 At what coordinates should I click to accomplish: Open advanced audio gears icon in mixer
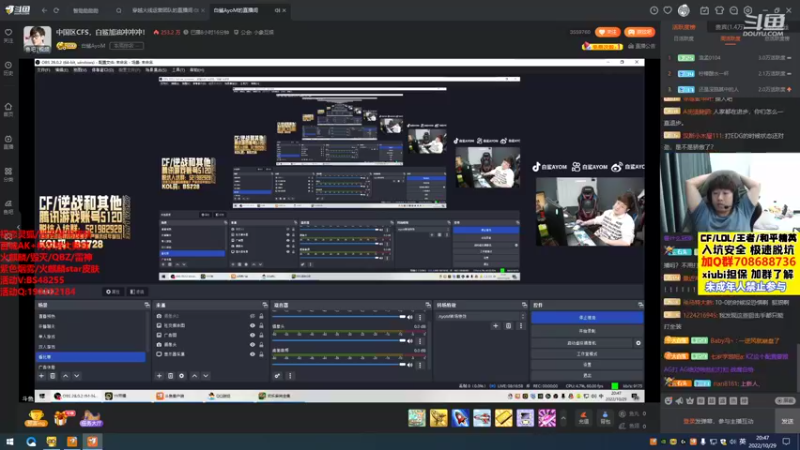[x=277, y=376]
